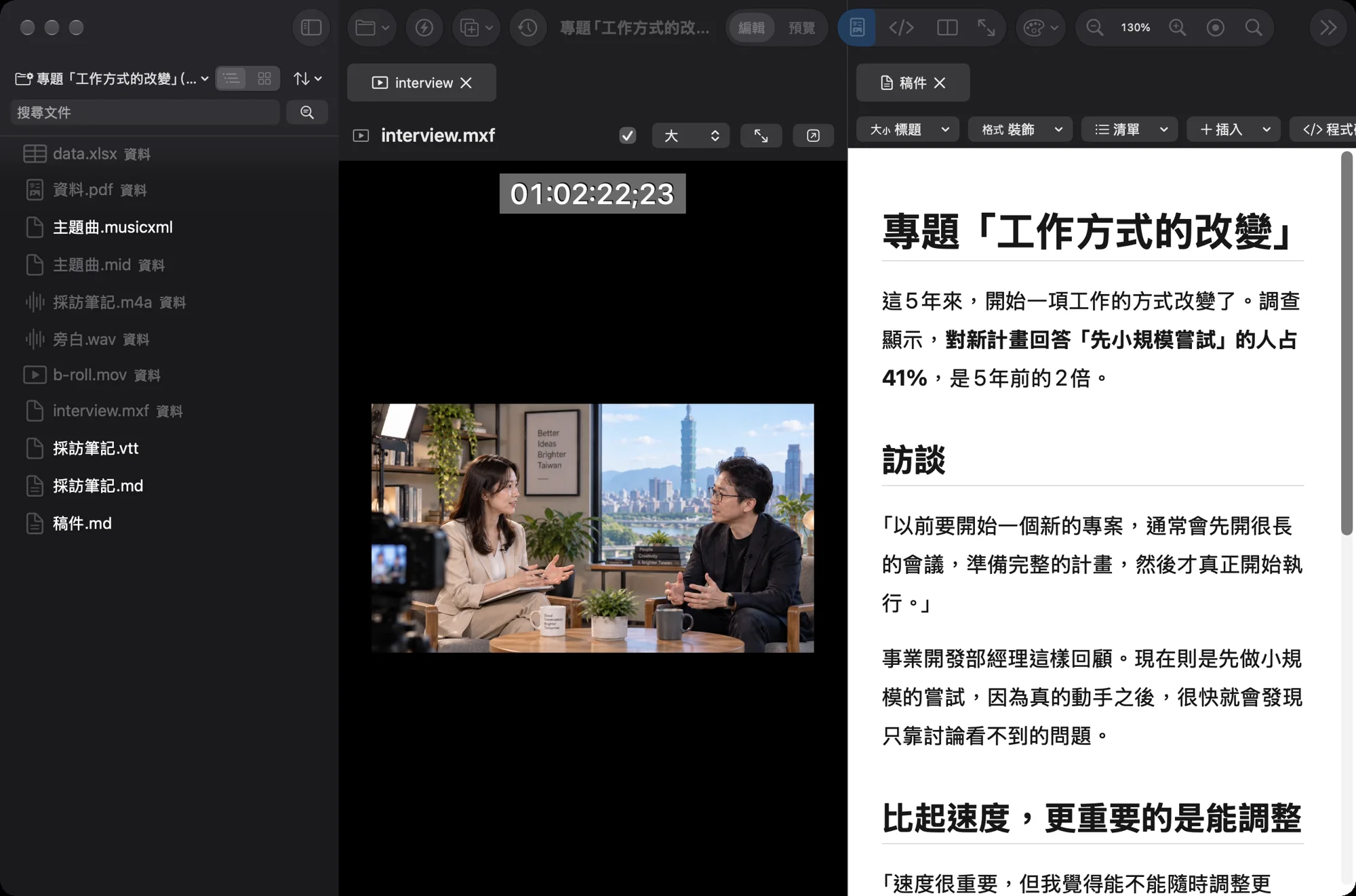Zoom in with the plus magnifier
The width and height of the screenshot is (1356, 896).
coord(1178,28)
